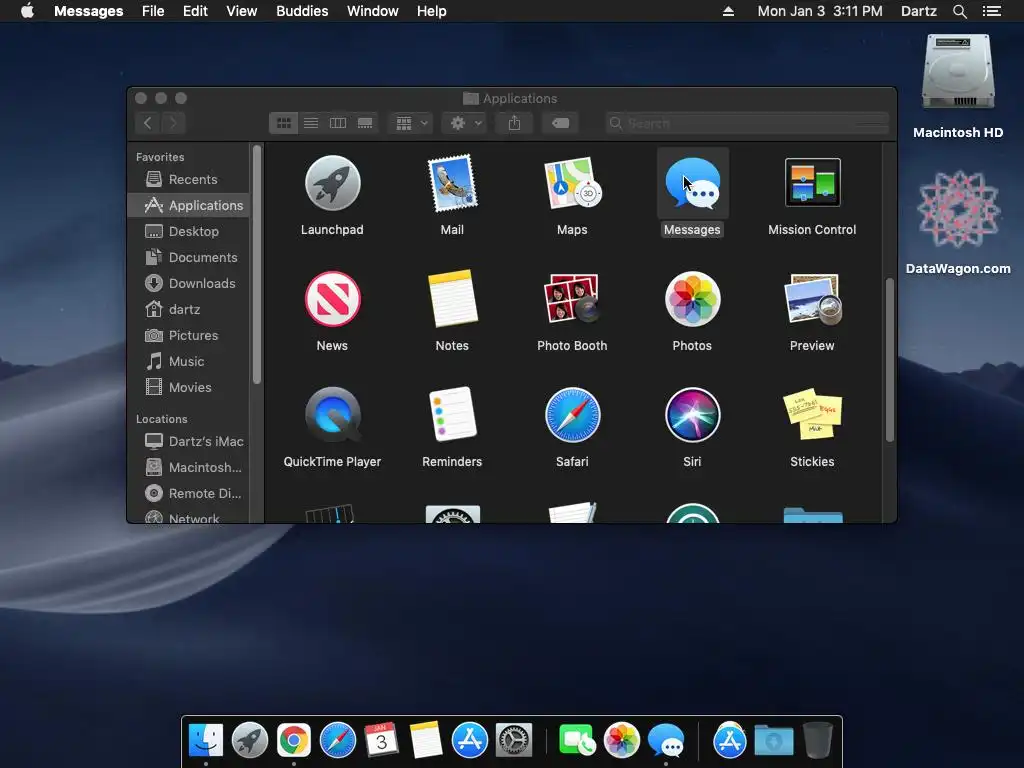1024x768 pixels.
Task: Select Movies in the sidebar
Action: pos(188,387)
